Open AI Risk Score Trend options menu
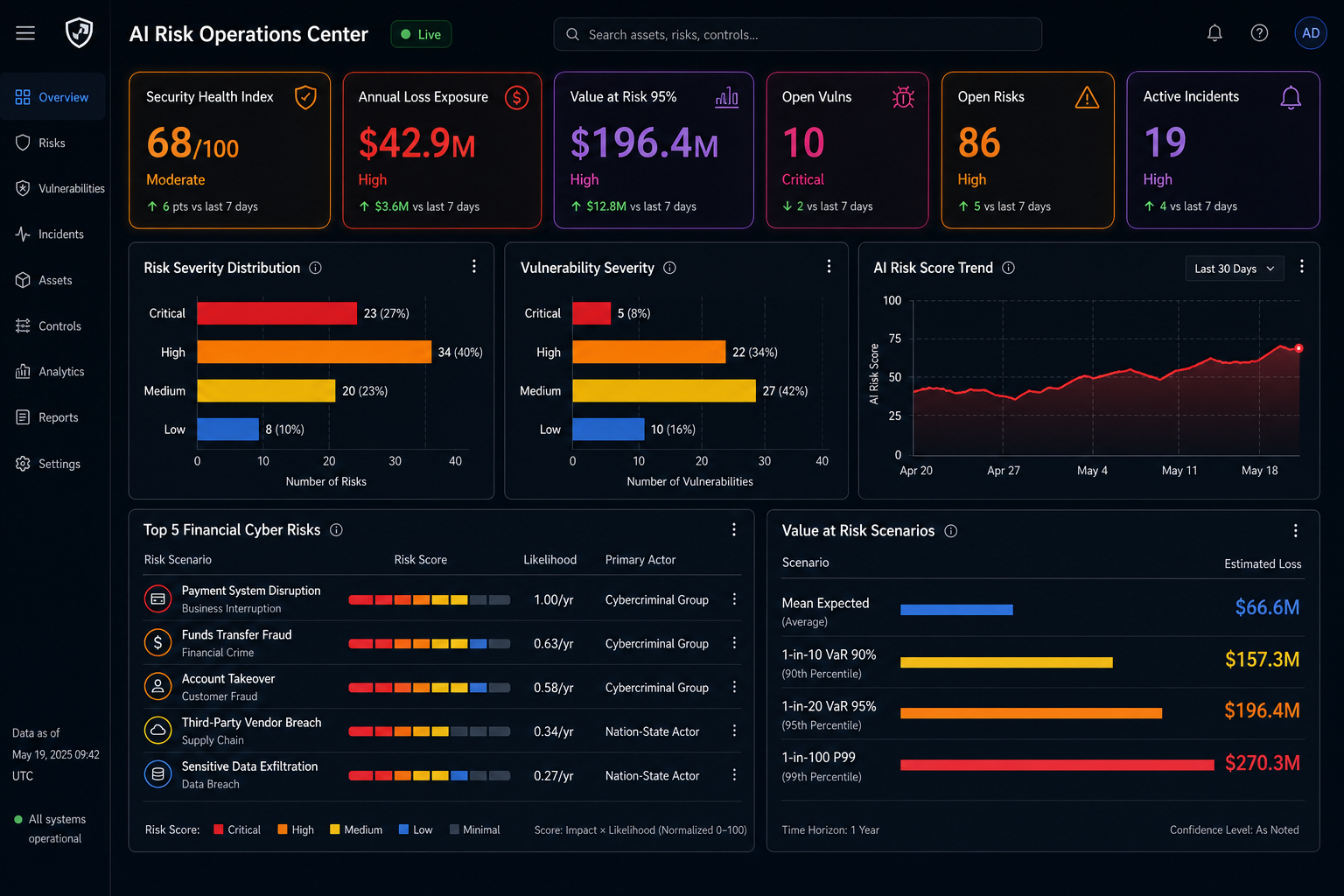 point(1302,267)
